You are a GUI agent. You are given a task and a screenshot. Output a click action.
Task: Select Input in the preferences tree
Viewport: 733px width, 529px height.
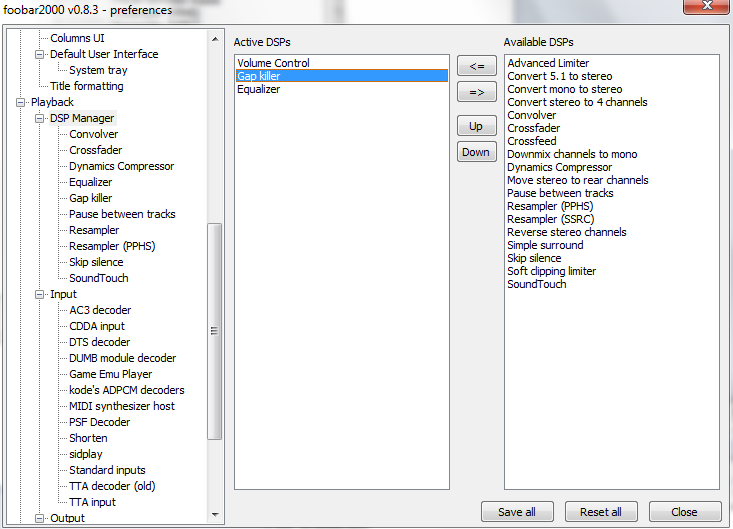64,294
